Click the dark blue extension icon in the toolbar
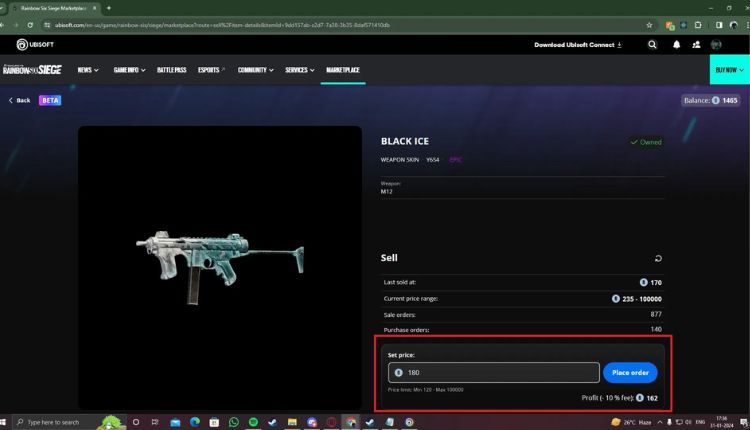Image resolution: width=750 pixels, height=430 pixels. [x=684, y=25]
